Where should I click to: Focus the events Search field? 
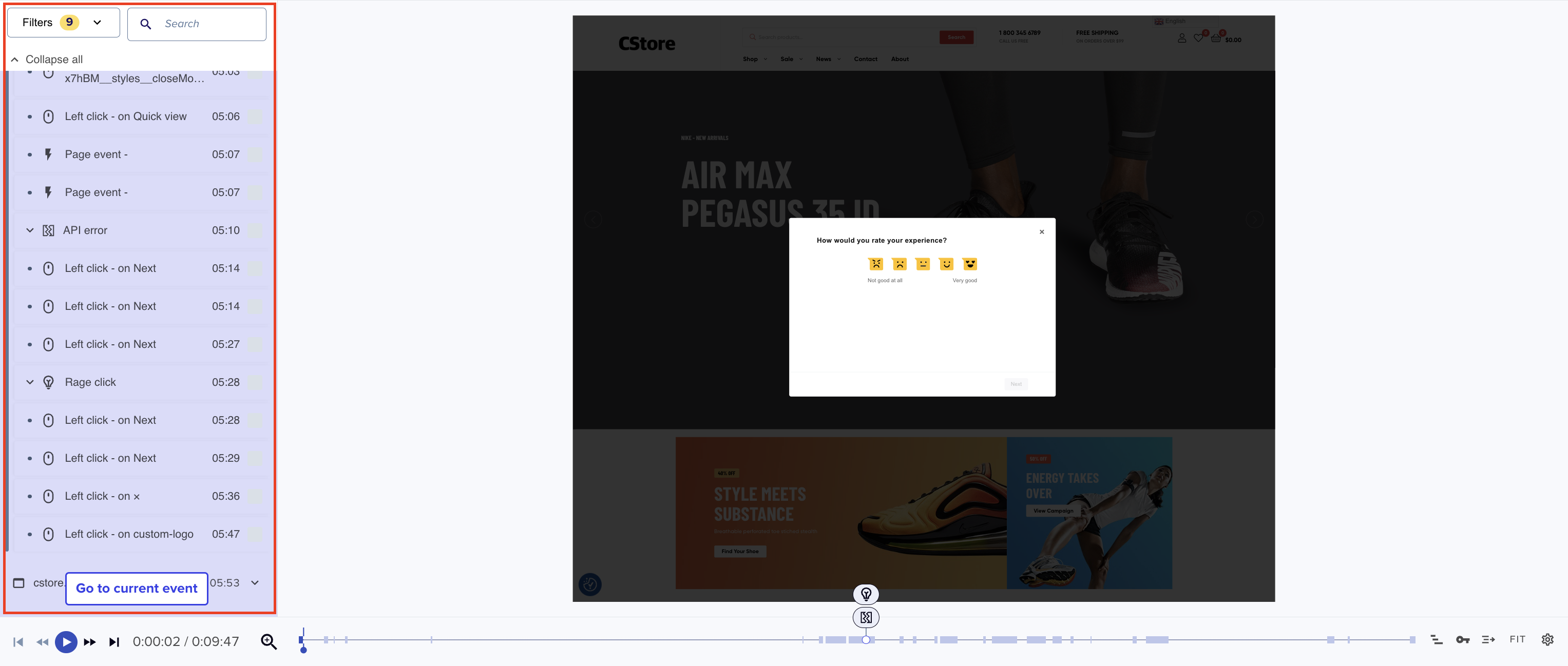coord(197,24)
